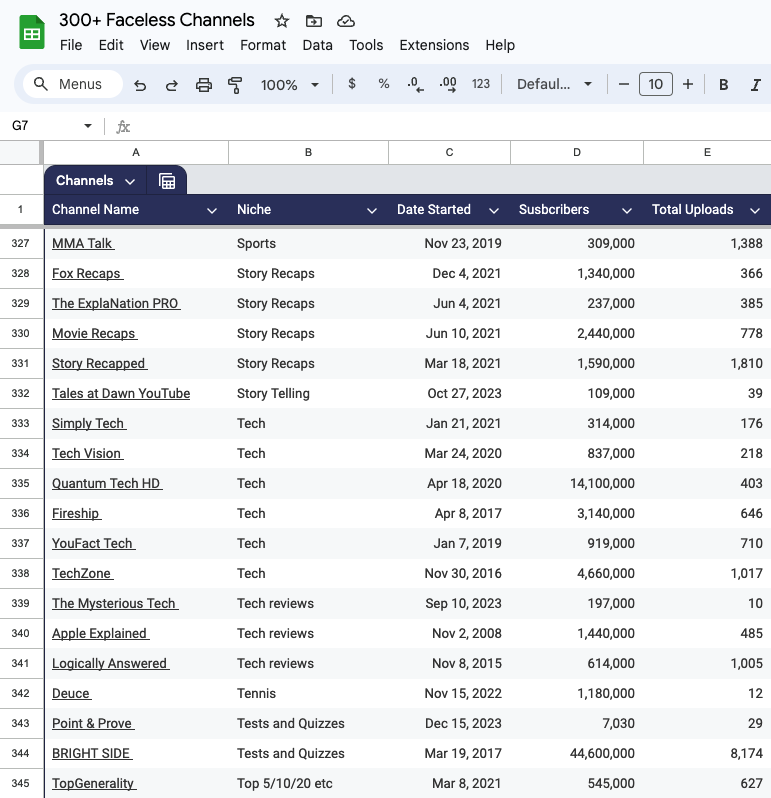Open the Quantum Tech HD link
The height and width of the screenshot is (798, 771).
pyautogui.click(x=107, y=483)
